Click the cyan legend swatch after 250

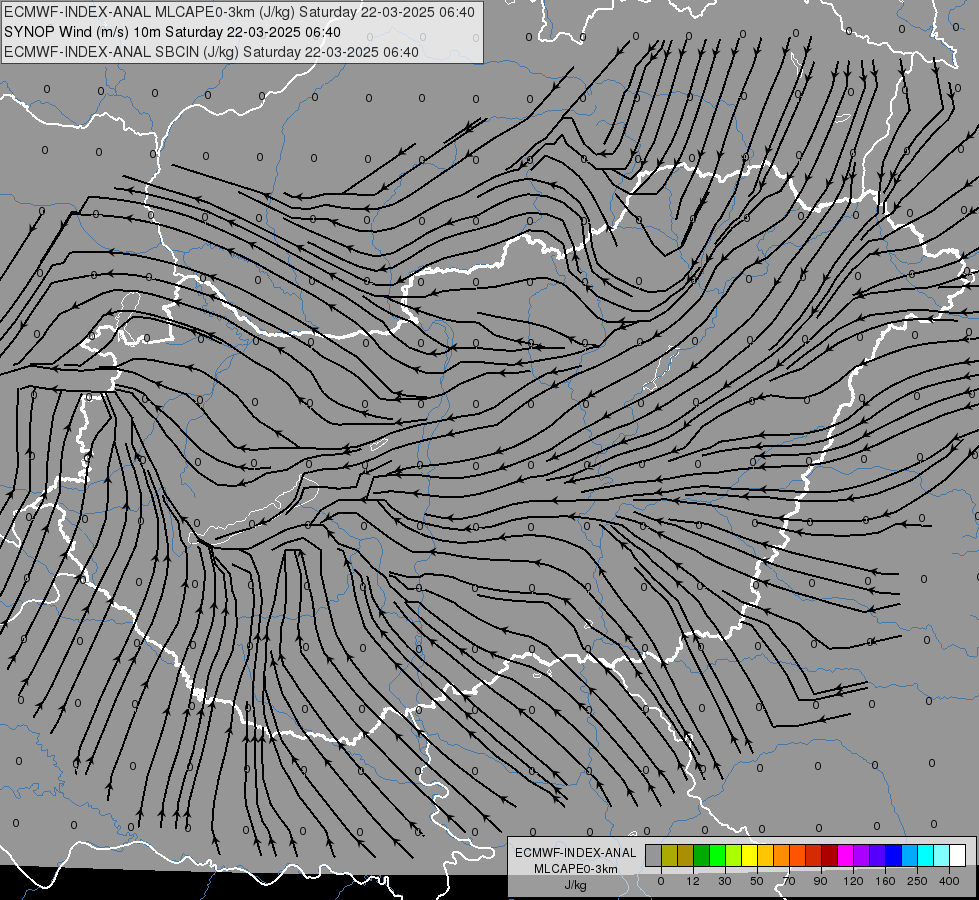point(925,855)
